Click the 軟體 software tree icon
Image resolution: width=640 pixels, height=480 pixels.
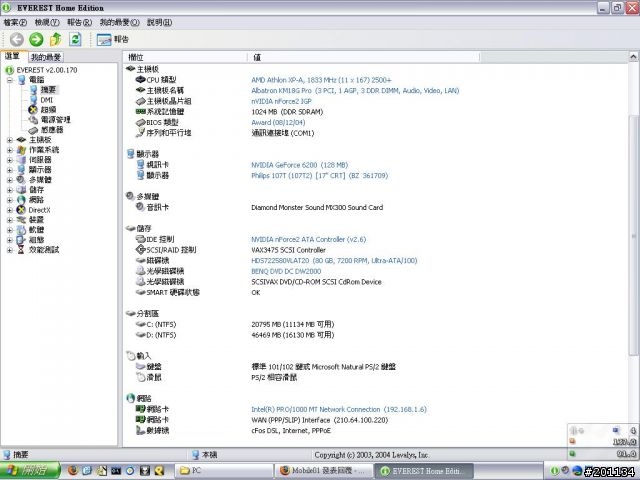click(x=21, y=230)
